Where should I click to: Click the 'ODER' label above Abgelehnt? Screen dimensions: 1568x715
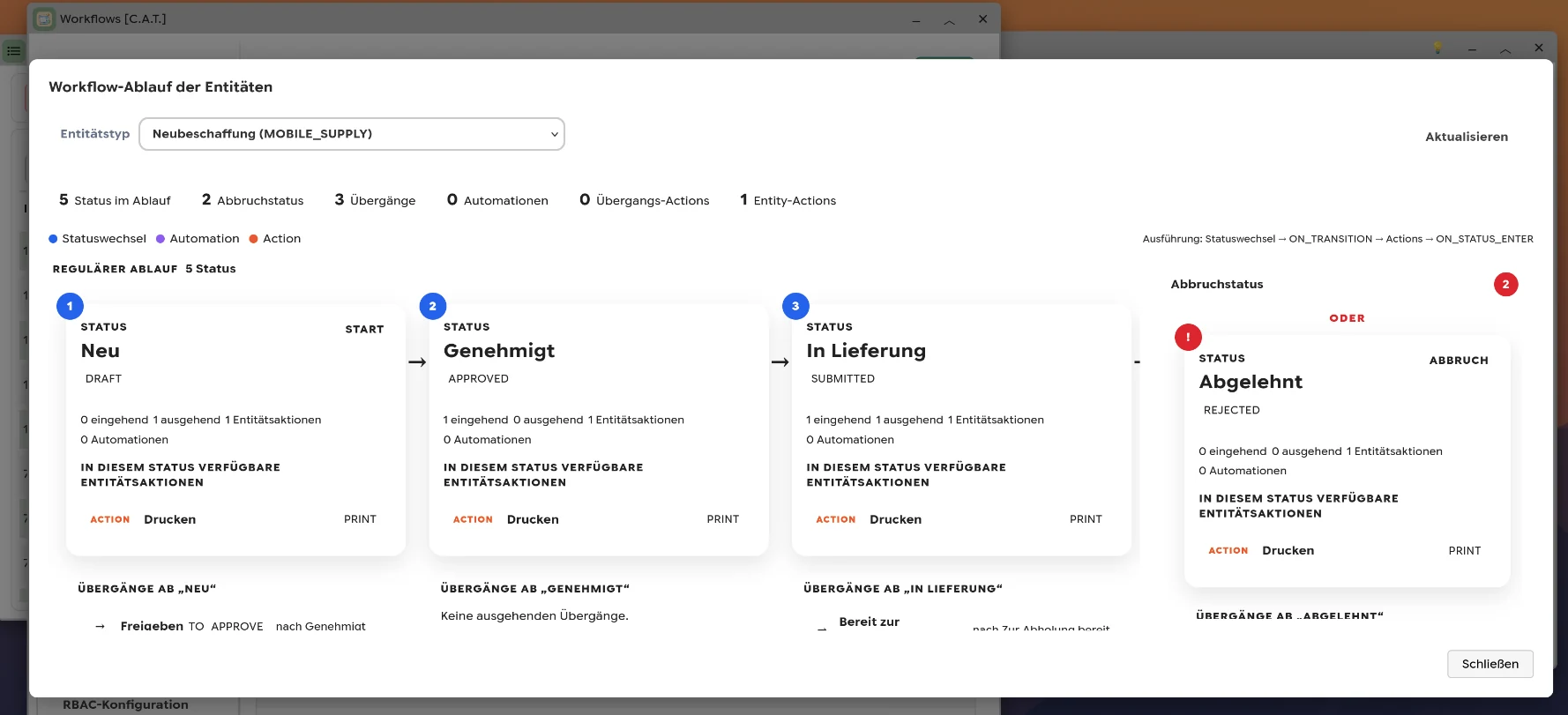click(1347, 318)
